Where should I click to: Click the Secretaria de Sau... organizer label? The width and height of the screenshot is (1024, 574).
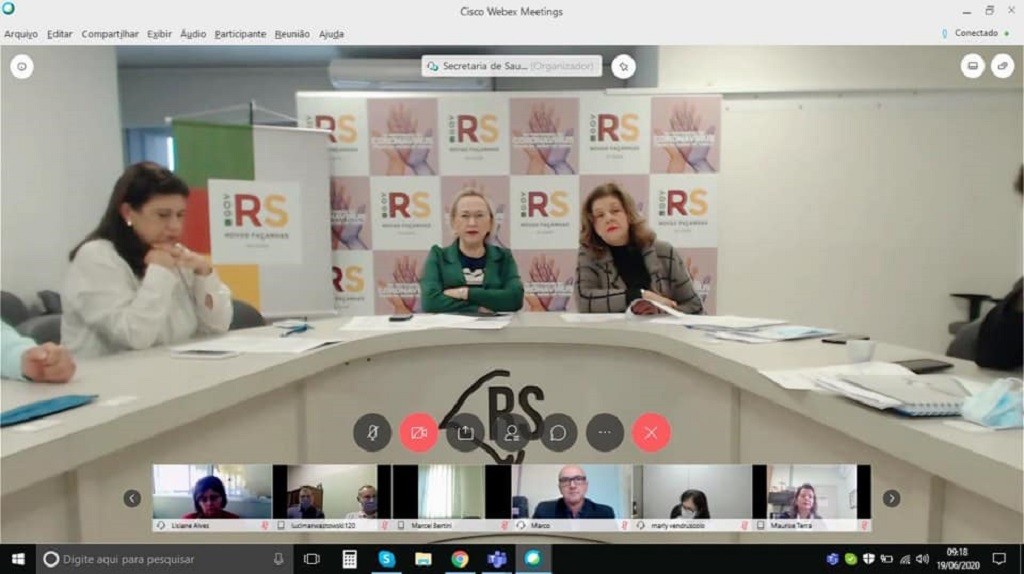coord(512,66)
